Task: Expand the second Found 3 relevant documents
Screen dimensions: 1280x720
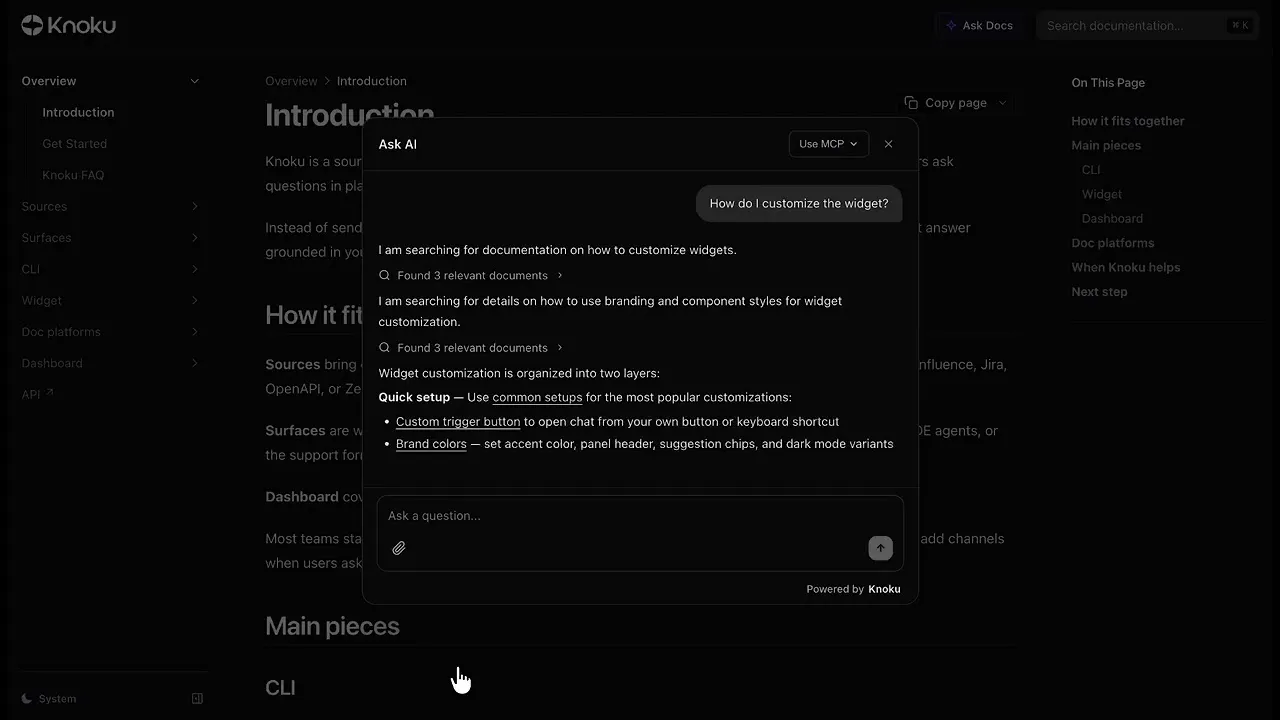Action: [471, 348]
